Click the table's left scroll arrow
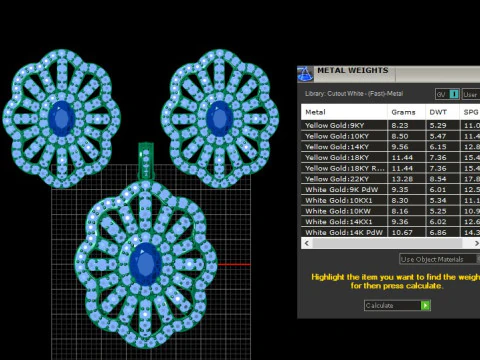Image resolution: width=480 pixels, height=360 pixels. point(307,243)
